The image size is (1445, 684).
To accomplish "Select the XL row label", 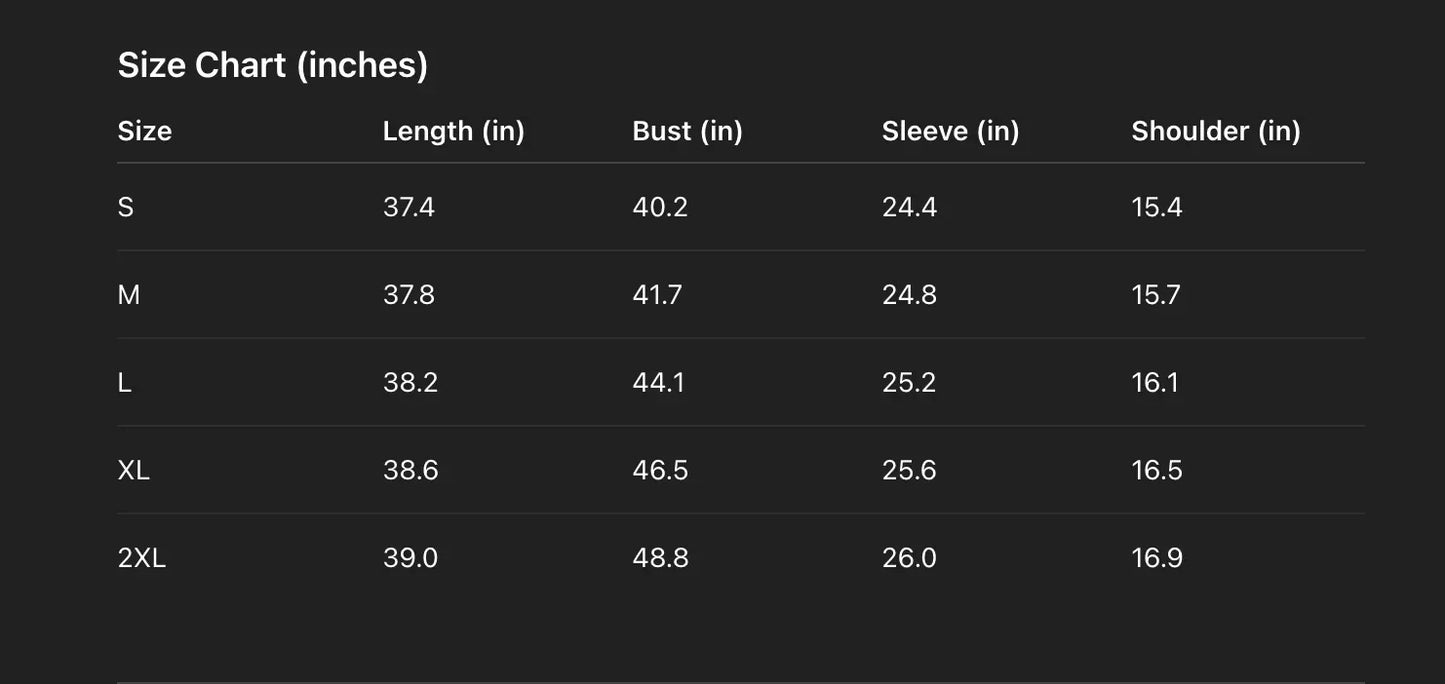I will [134, 470].
